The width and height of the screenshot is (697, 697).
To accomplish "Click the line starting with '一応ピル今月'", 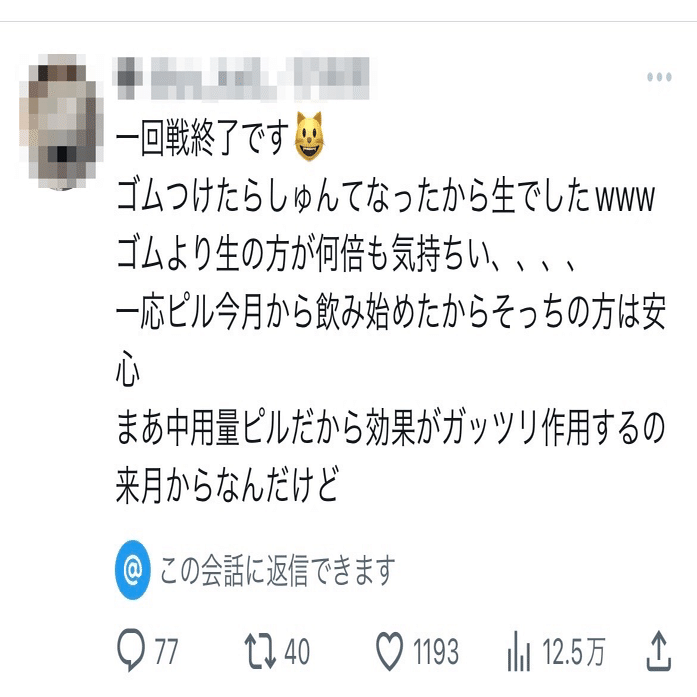I will coord(390,312).
